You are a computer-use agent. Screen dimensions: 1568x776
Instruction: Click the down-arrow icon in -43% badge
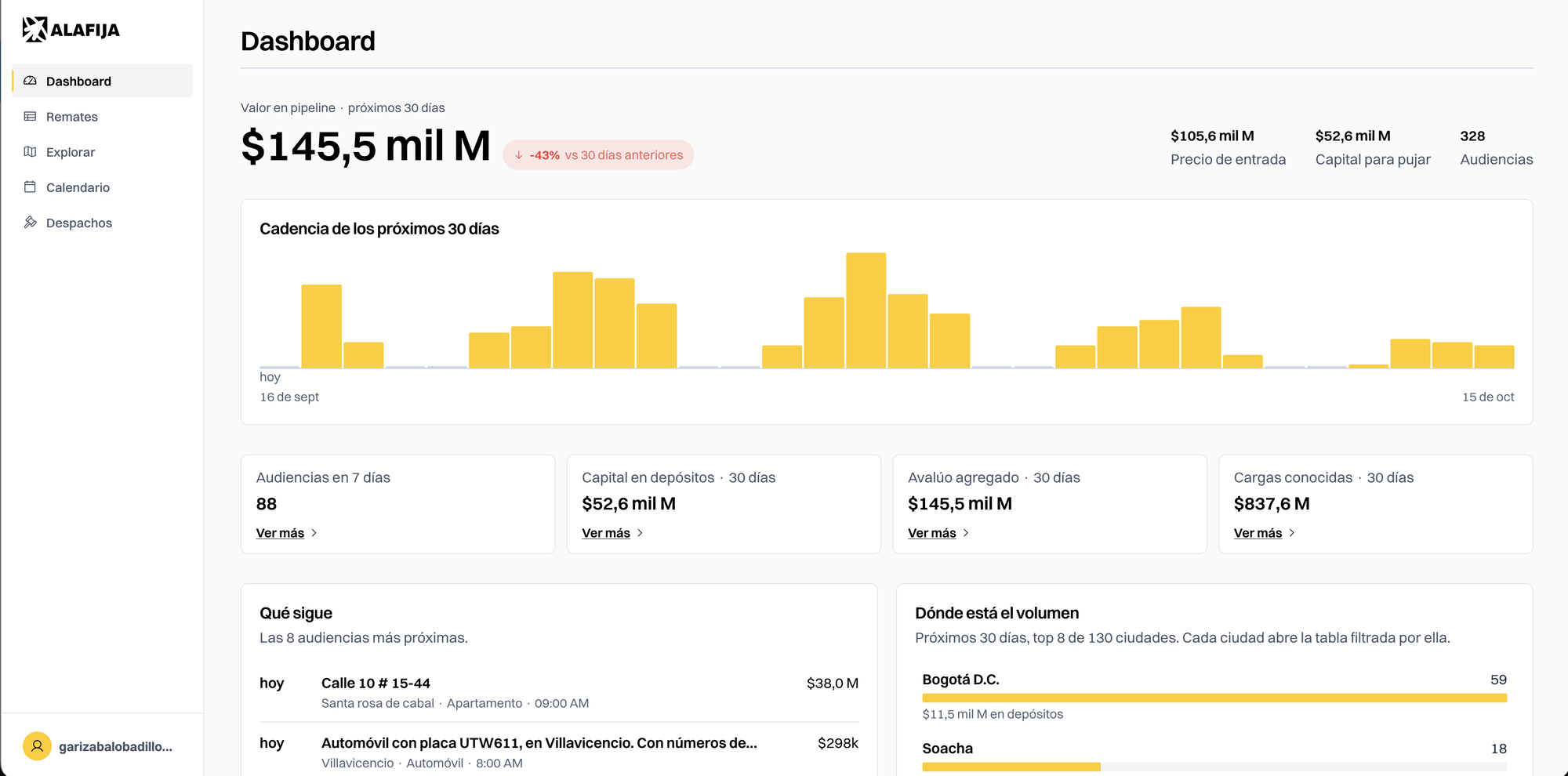click(518, 155)
